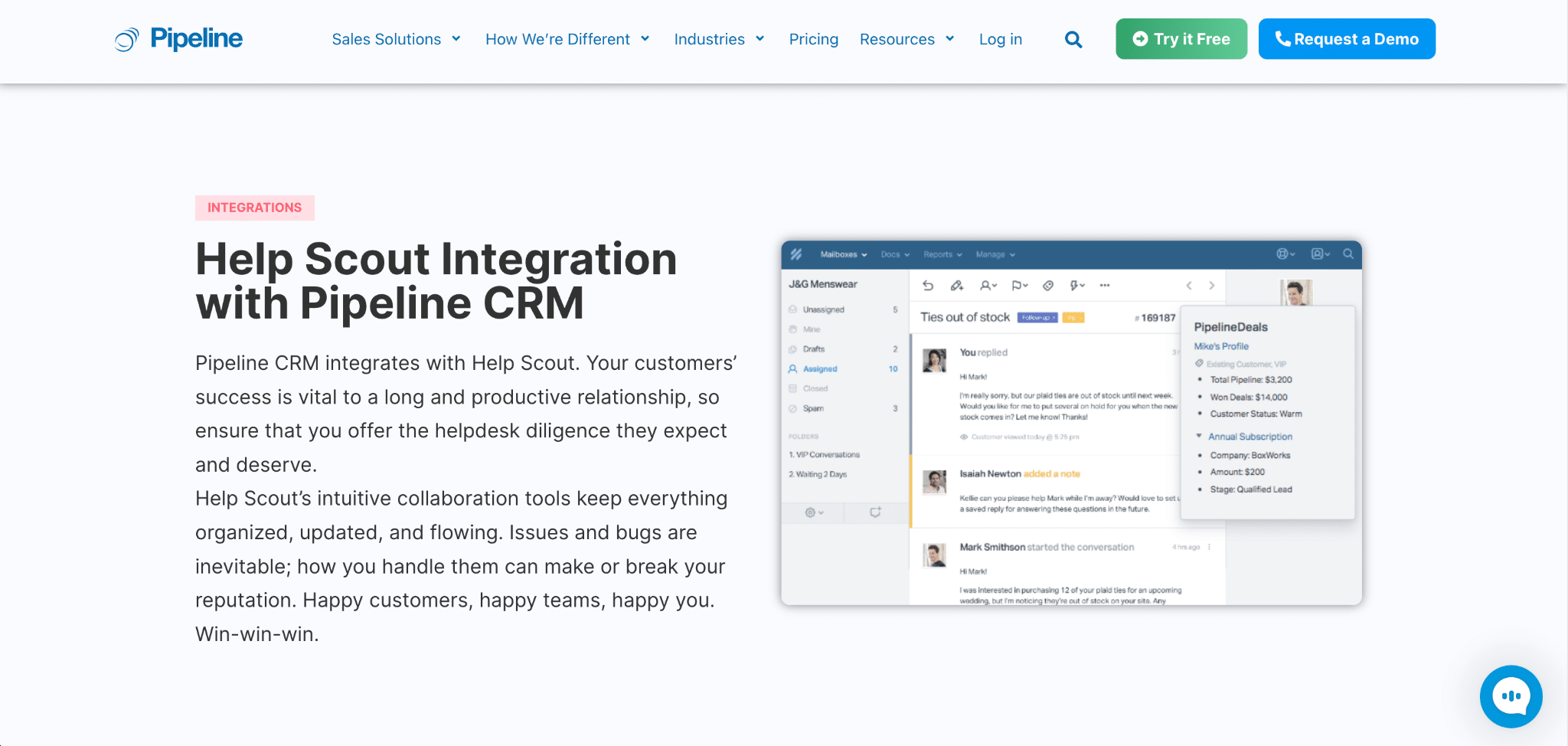Open the search magnifier in the website header
Viewport: 1568px width, 746px height.
pos(1073,38)
